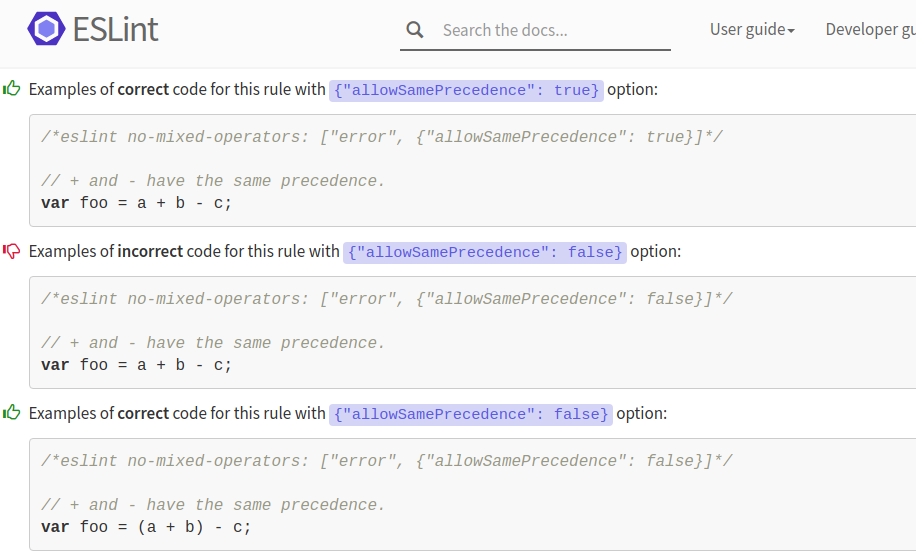Viewport: 916px width, 557px height.
Task: Click the eslint comment with allowSamePrecedence true in the first code block
Action: (381, 137)
